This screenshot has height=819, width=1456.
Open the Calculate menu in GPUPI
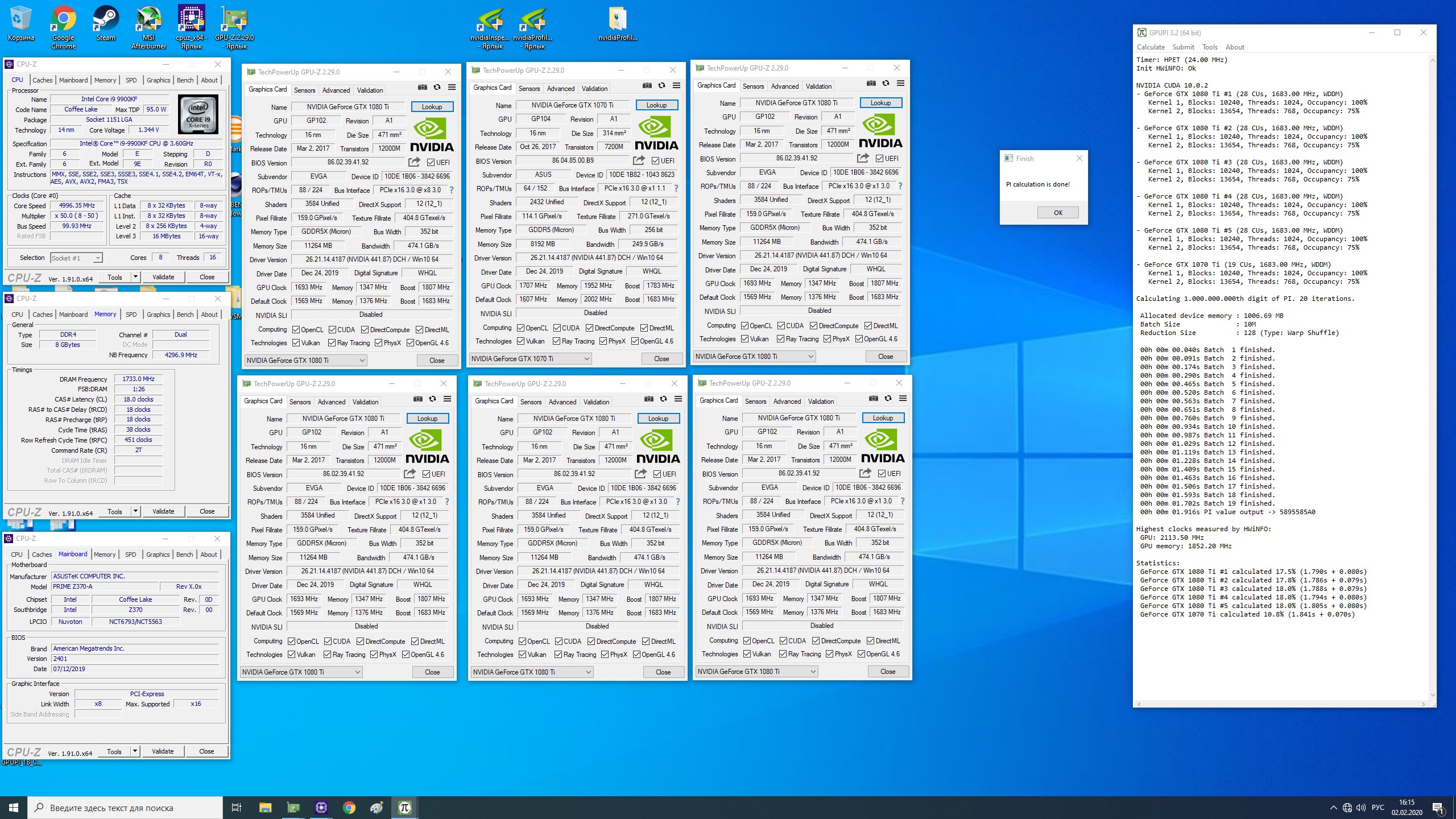click(1151, 47)
